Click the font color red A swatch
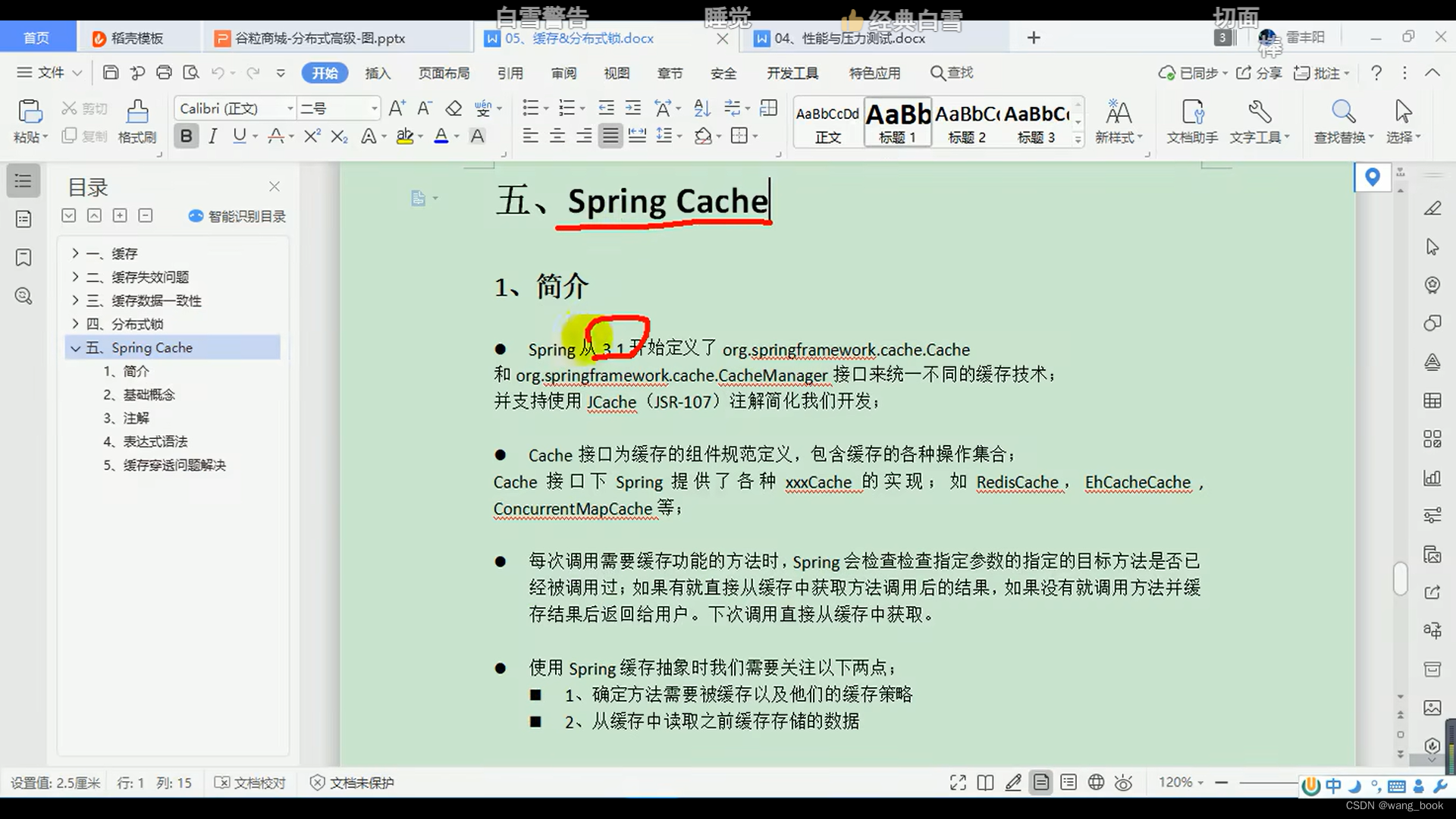Viewport: 1456px width, 819px height. (x=441, y=136)
